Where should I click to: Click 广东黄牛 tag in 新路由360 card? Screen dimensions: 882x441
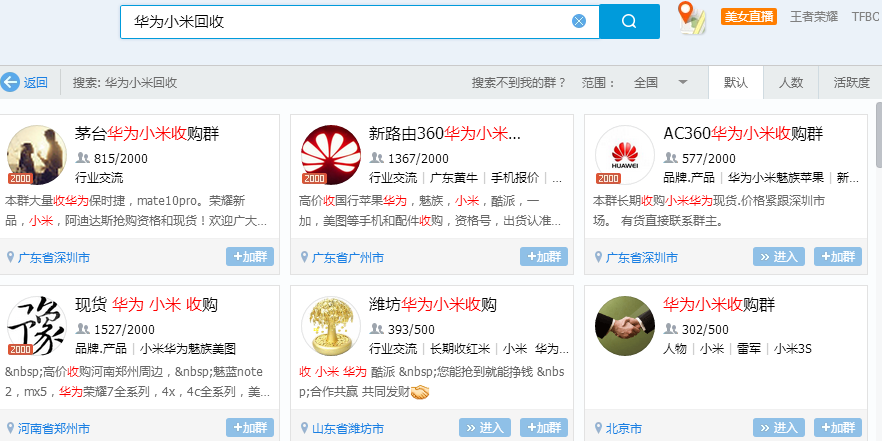tap(453, 178)
